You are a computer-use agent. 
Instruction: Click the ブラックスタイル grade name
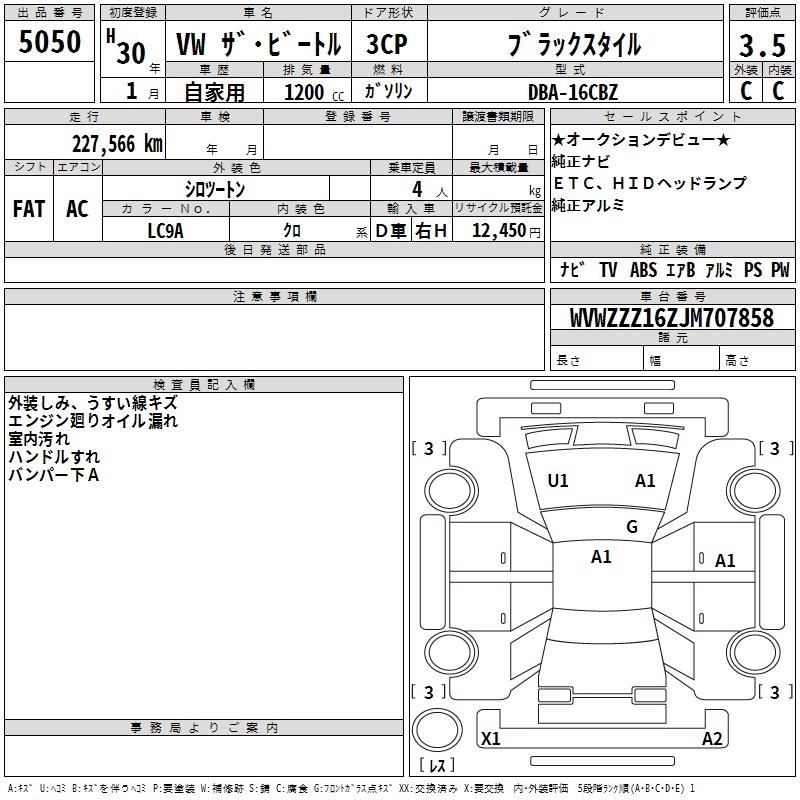pos(574,45)
